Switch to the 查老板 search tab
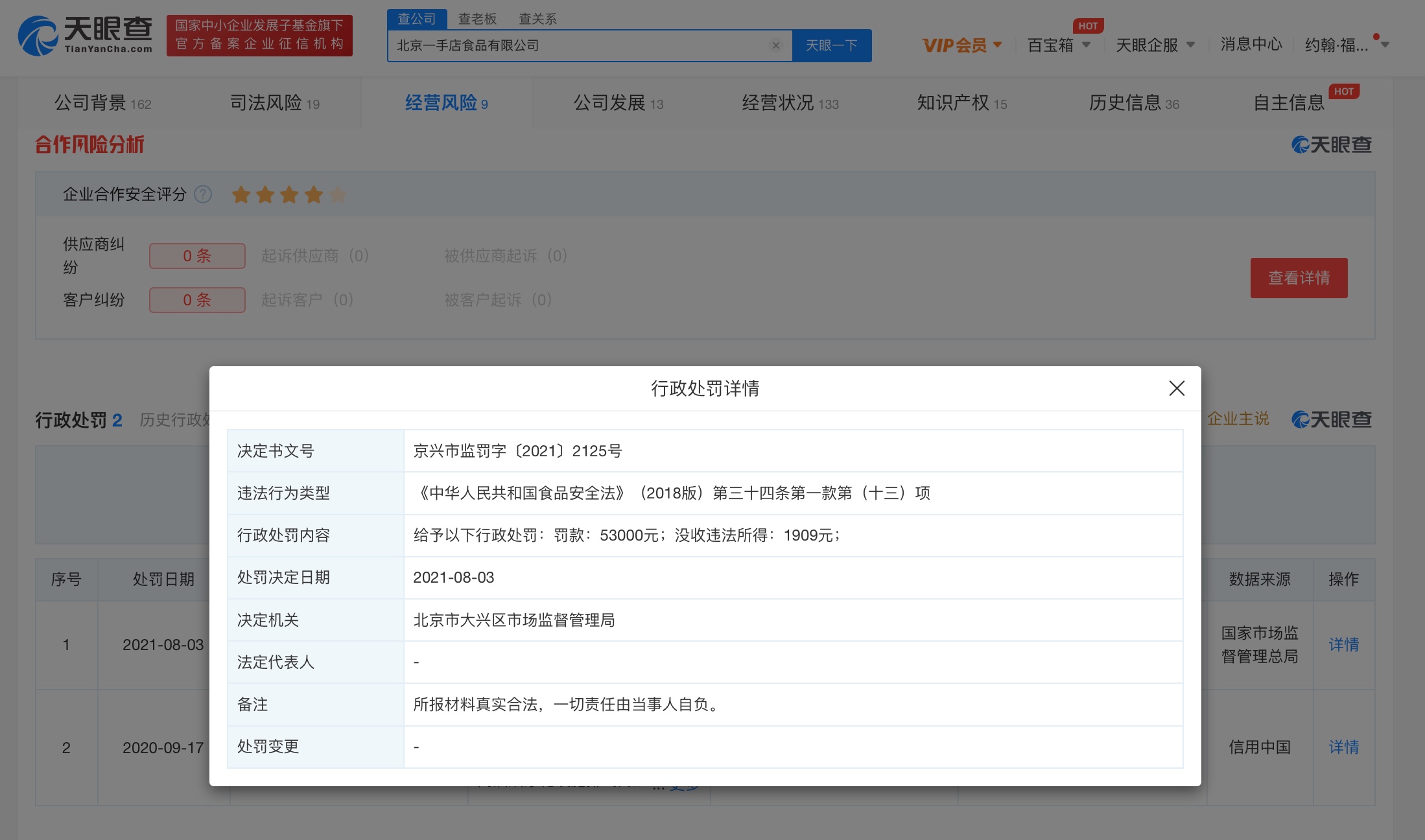This screenshot has height=840, width=1425. point(477,19)
